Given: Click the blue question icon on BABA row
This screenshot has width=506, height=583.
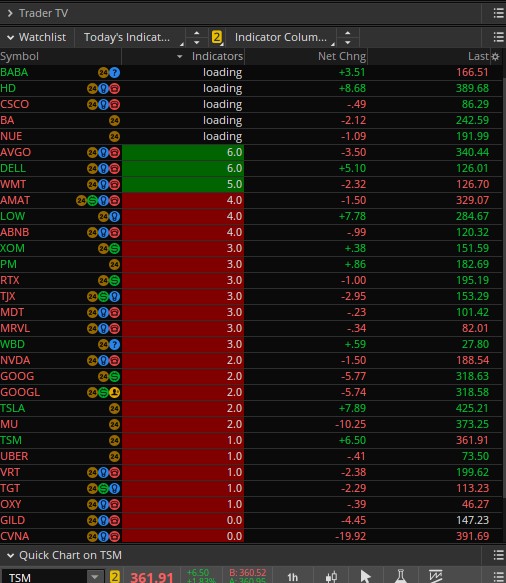Looking at the screenshot, I should pyautogui.click(x=115, y=73).
